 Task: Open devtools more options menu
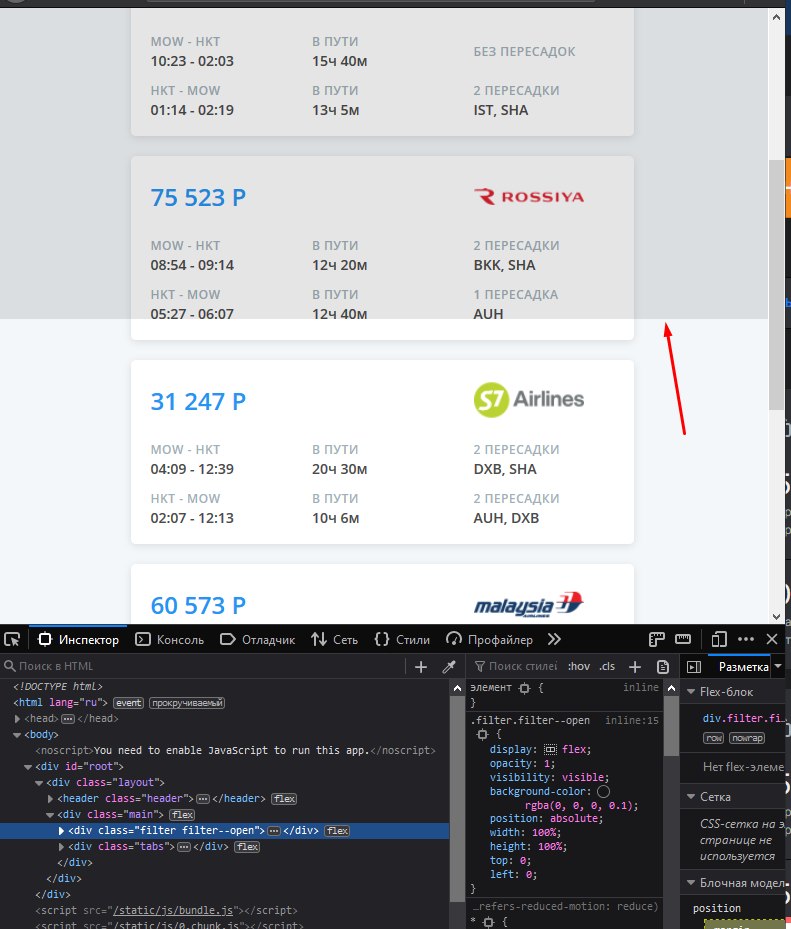tap(745, 639)
